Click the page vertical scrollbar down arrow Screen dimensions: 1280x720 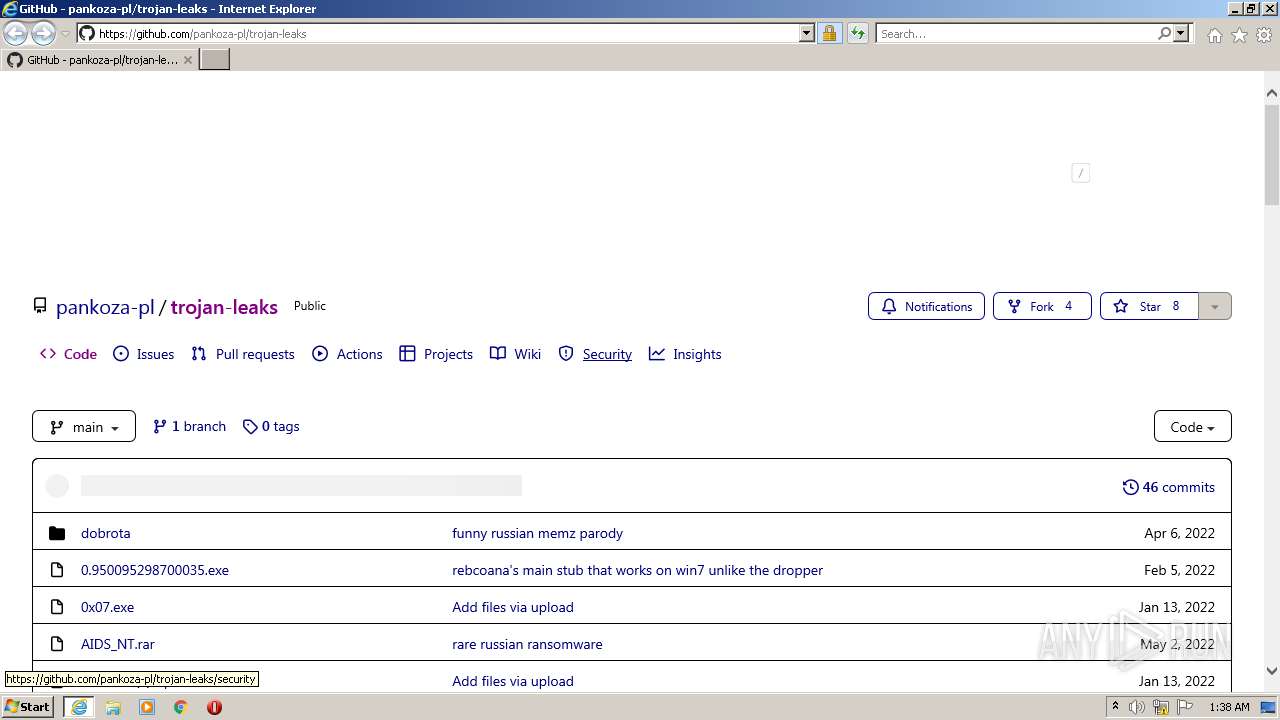click(1271, 671)
